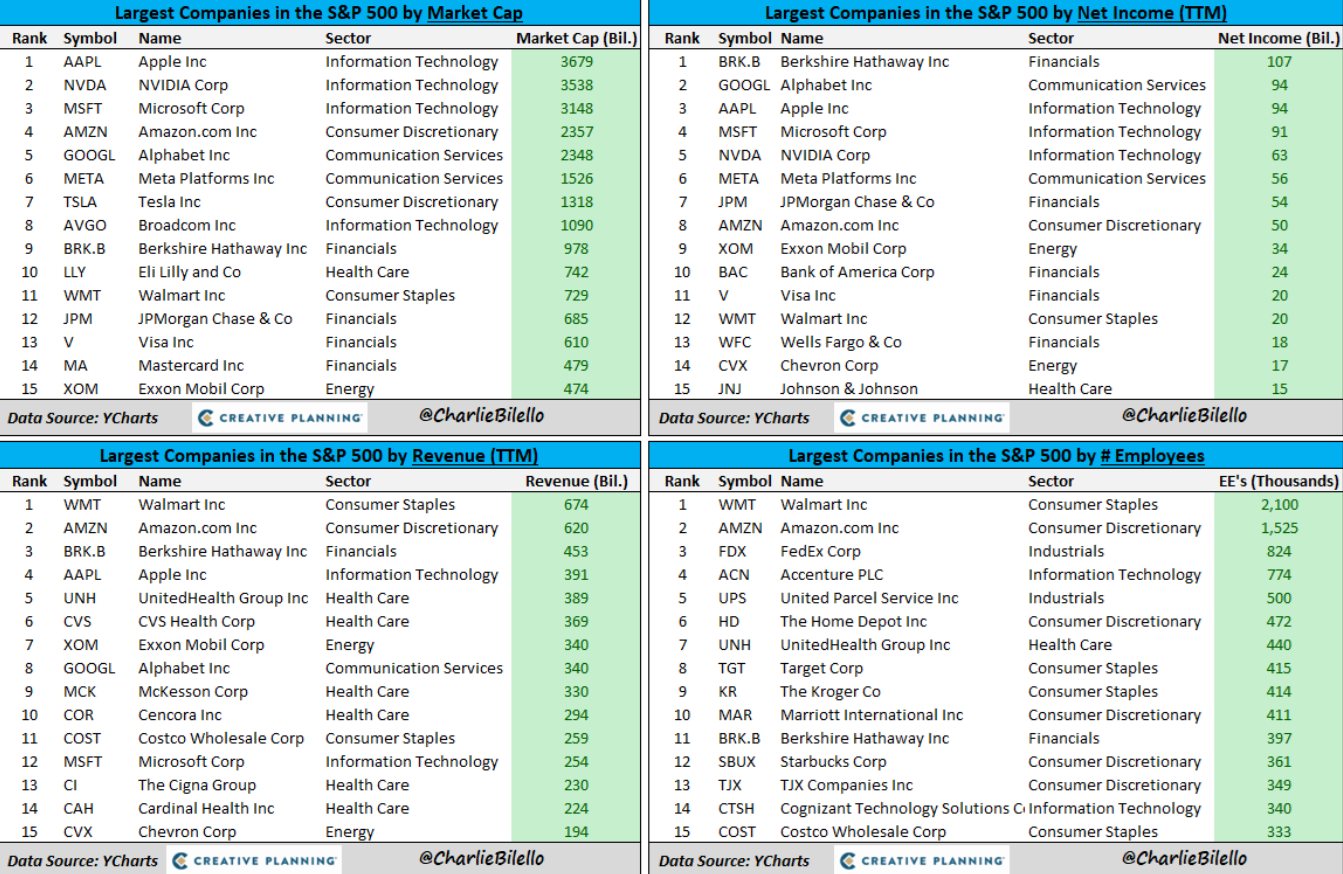Viewport: 1343px width, 874px height.
Task: Click the title 'Largest Companies in the S&P 500 by # Employees'
Action: (996, 456)
